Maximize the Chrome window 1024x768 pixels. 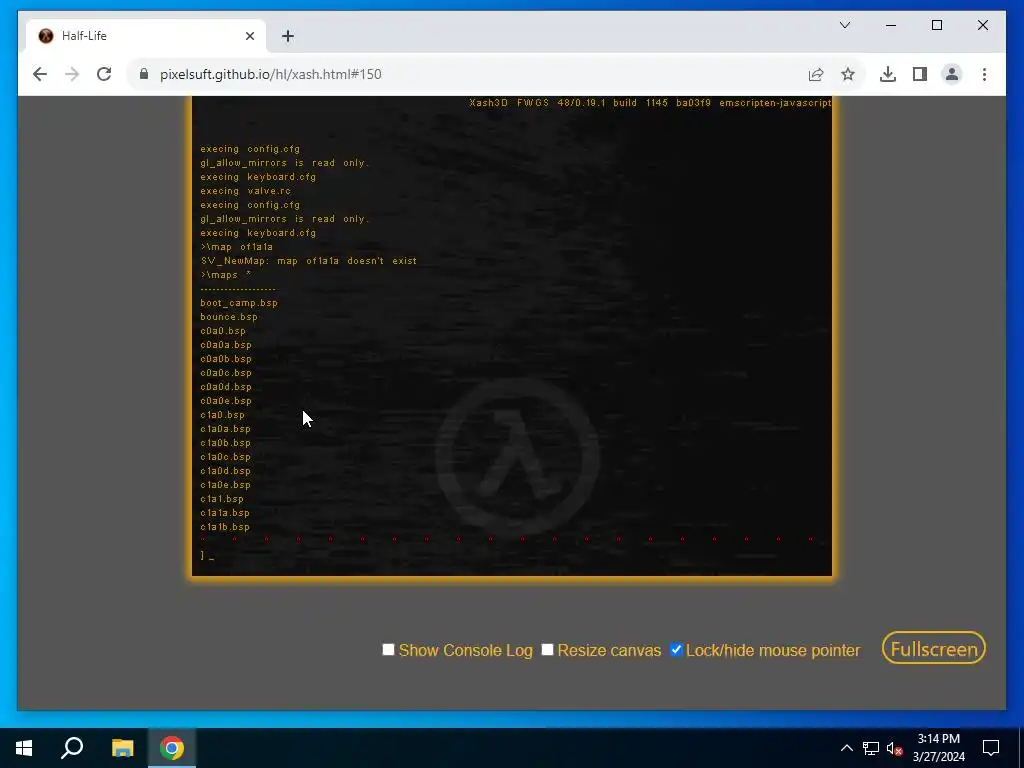pos(936,25)
